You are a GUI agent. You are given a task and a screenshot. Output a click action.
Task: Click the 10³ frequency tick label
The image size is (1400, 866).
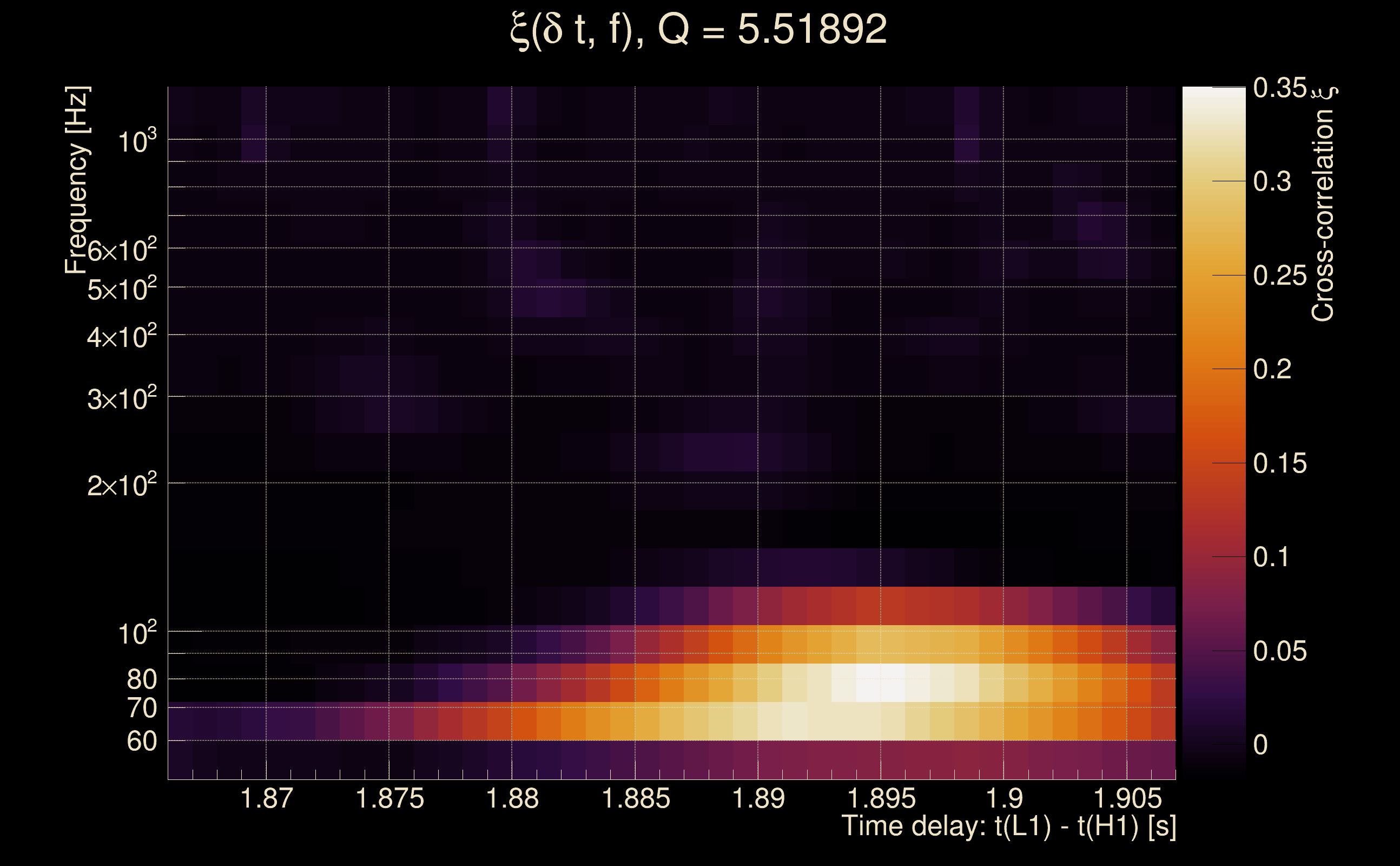tap(136, 141)
